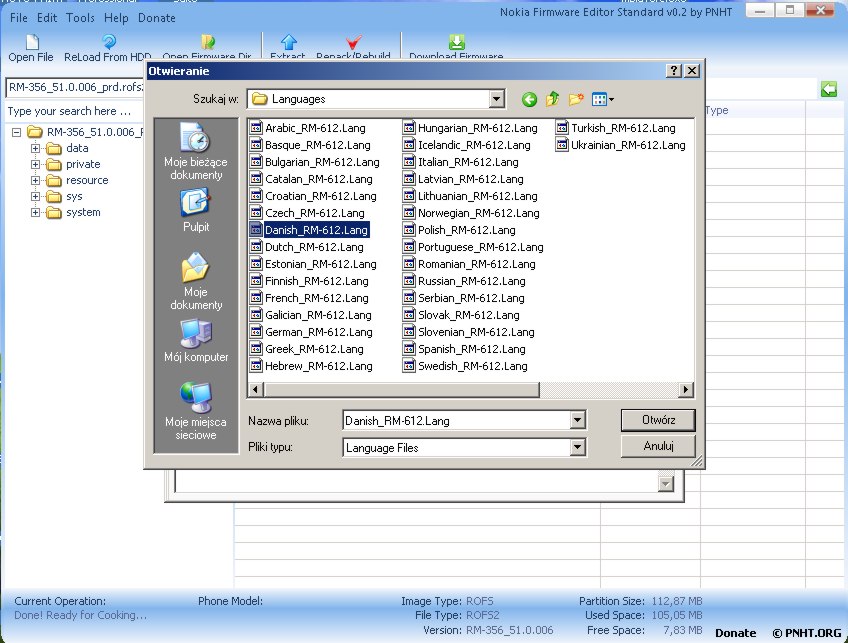848x643 pixels.
Task: Expand the data folder node
Action: pyautogui.click(x=36, y=148)
